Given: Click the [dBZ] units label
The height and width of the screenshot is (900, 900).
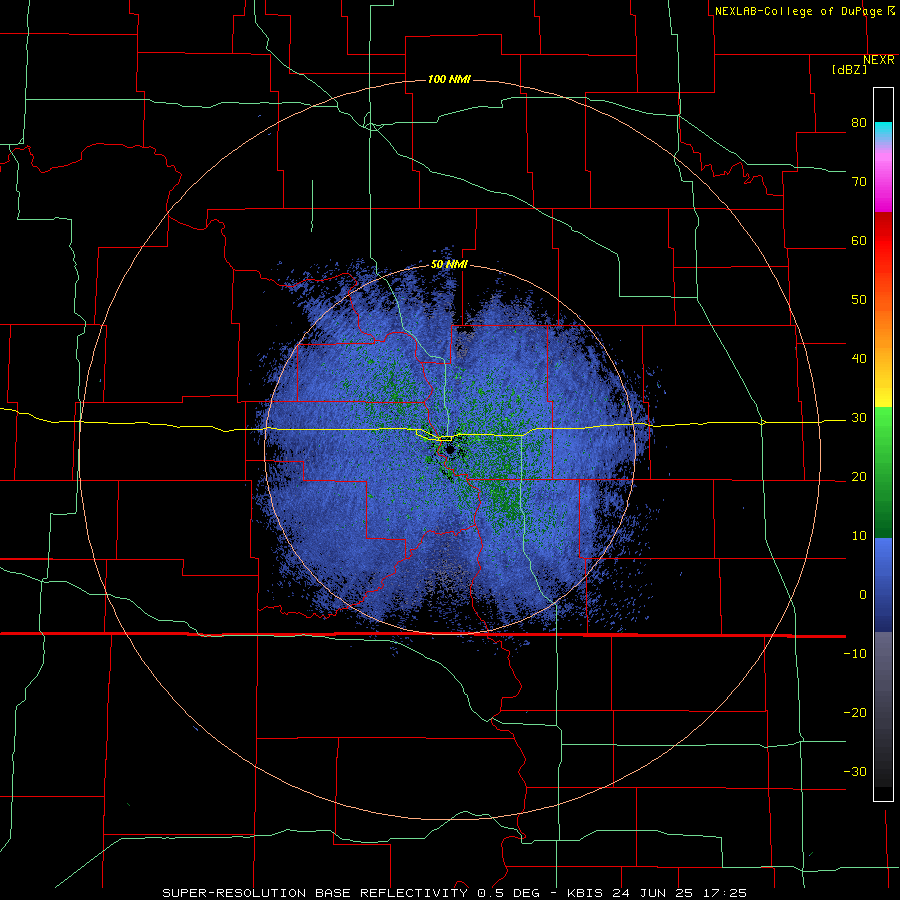Looking at the screenshot, I should click(x=849, y=69).
